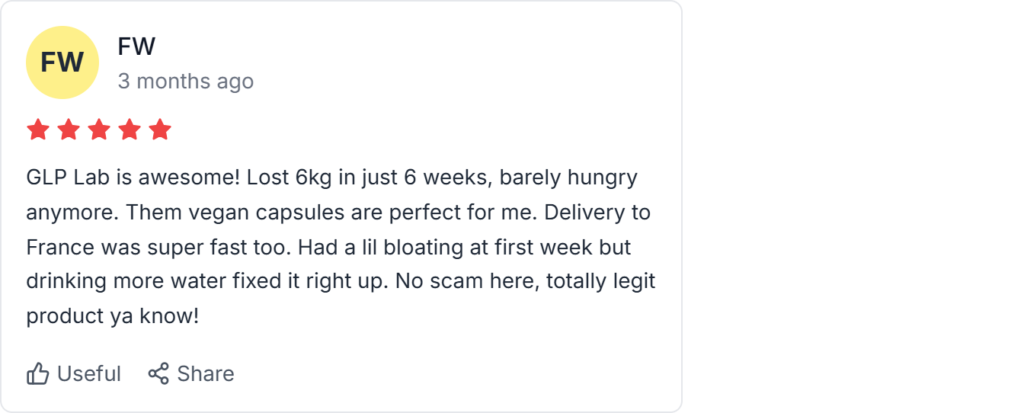
Task: Click the second red rating star
Action: point(69,130)
